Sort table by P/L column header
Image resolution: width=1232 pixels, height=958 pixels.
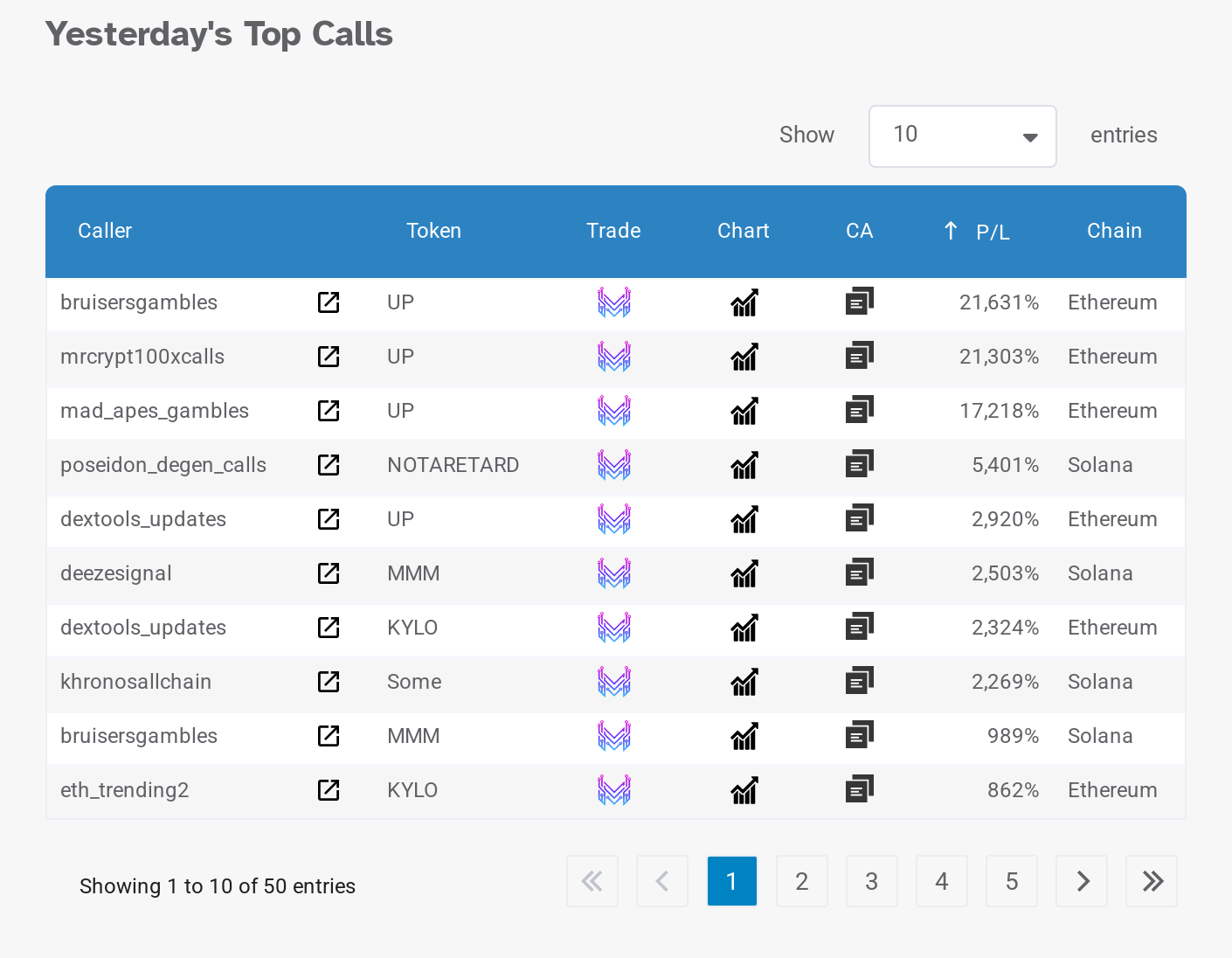(993, 232)
